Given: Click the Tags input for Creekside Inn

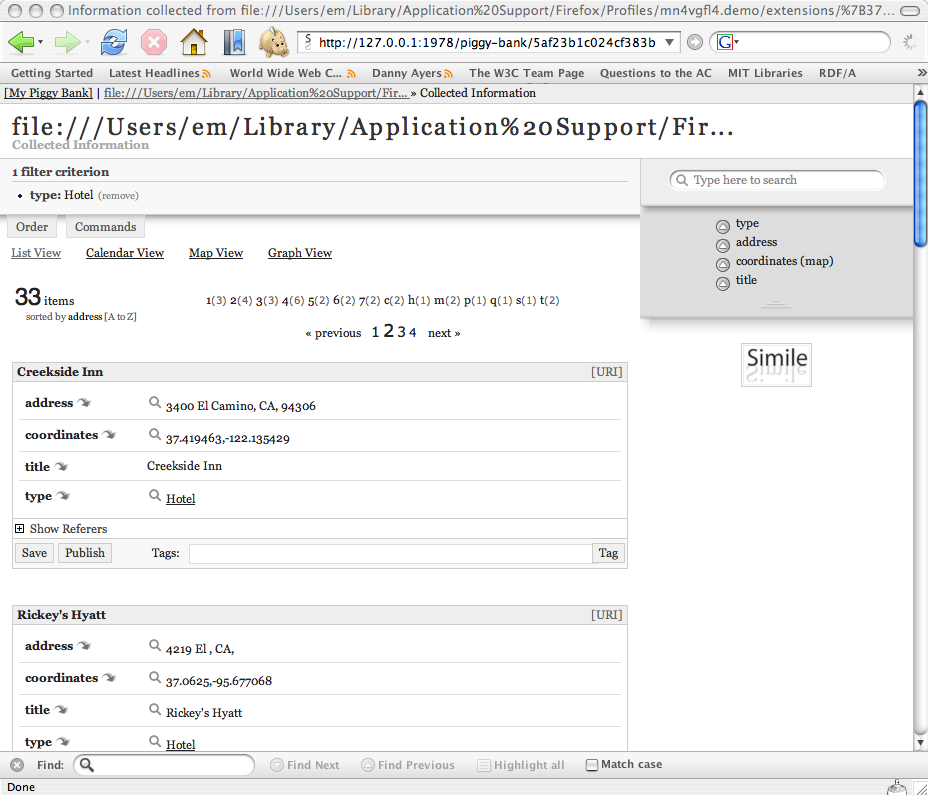Looking at the screenshot, I should [390, 553].
